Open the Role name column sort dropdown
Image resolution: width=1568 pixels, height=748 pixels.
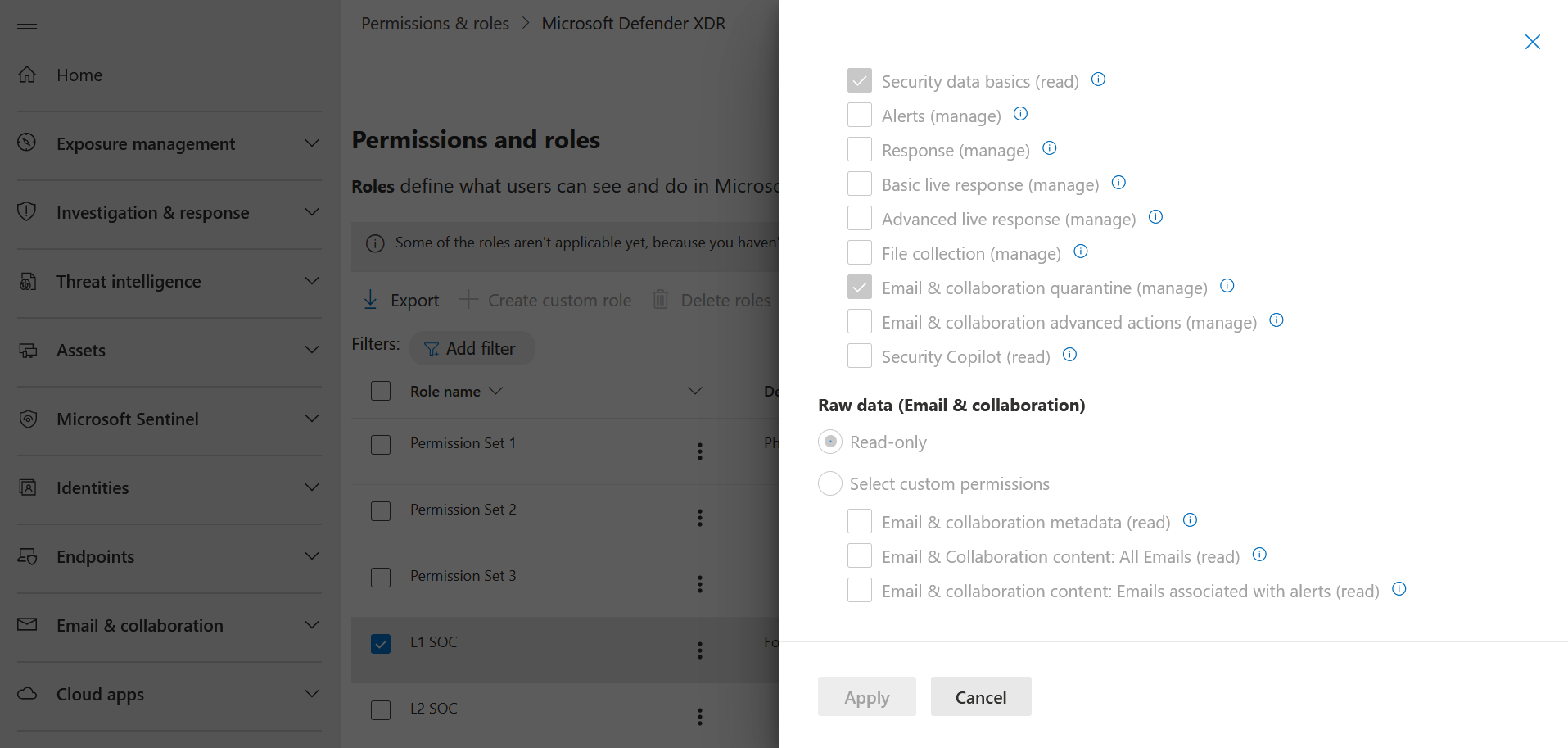(x=497, y=391)
